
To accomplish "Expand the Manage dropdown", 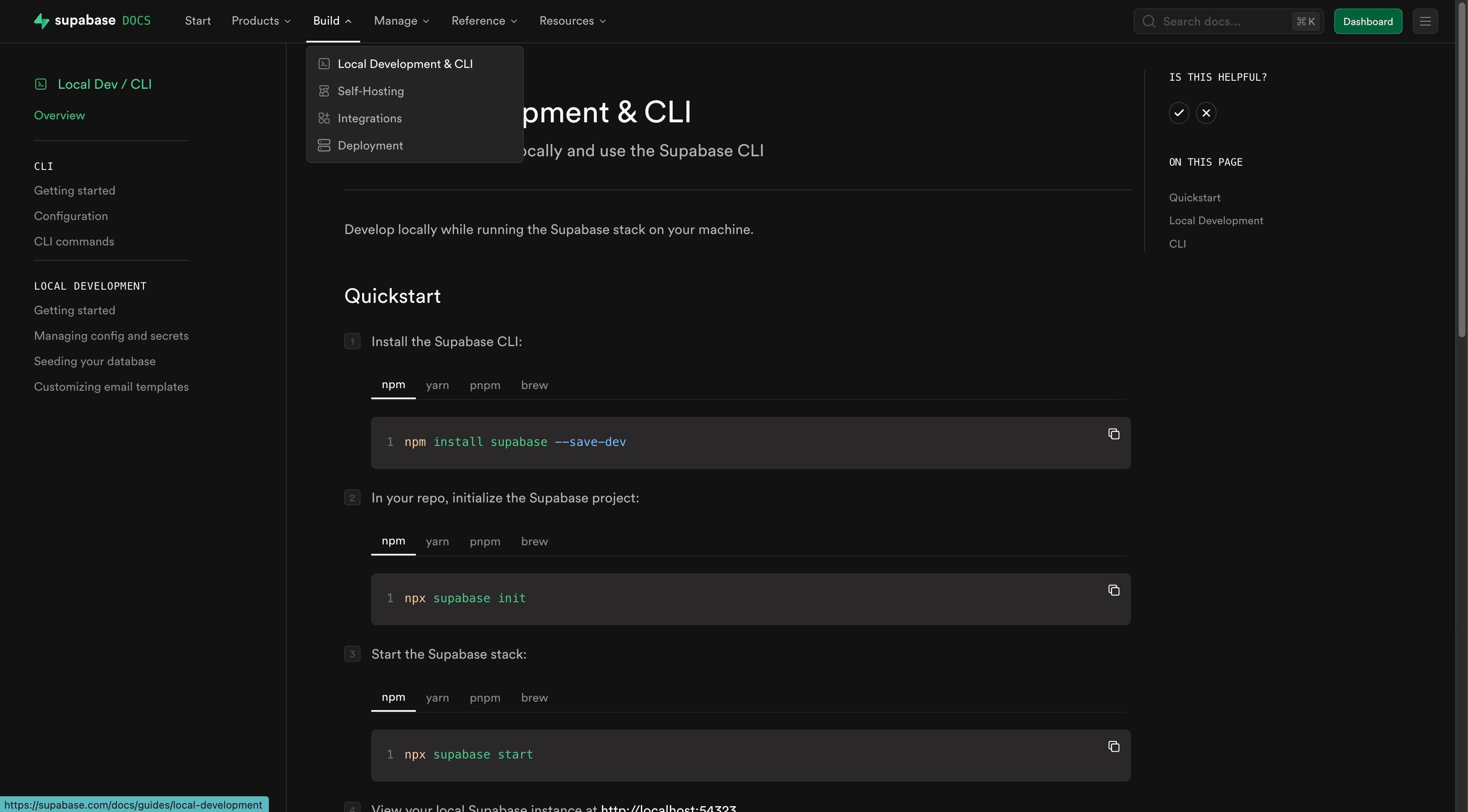I will pos(401,21).
